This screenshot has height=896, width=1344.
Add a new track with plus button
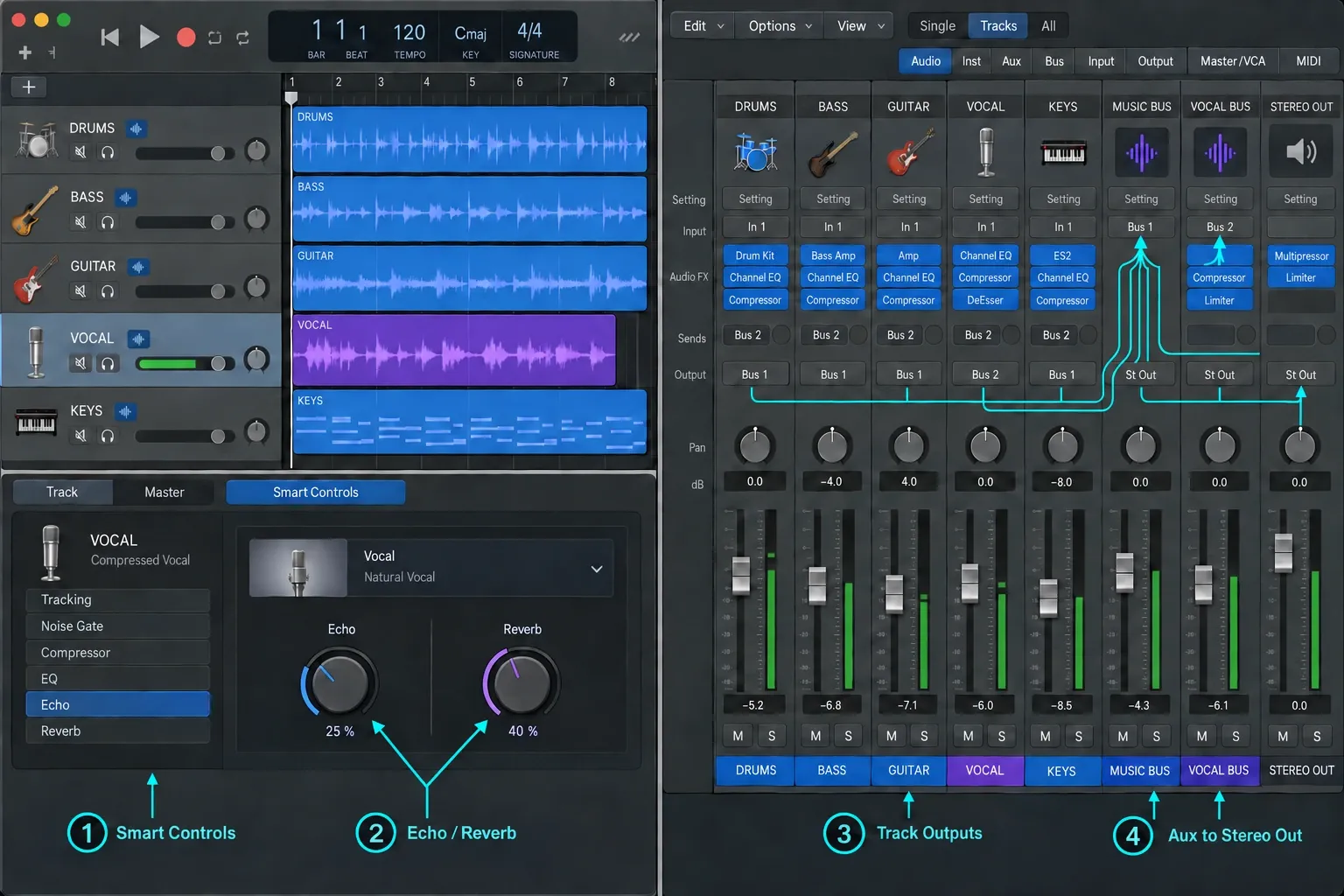[x=29, y=87]
